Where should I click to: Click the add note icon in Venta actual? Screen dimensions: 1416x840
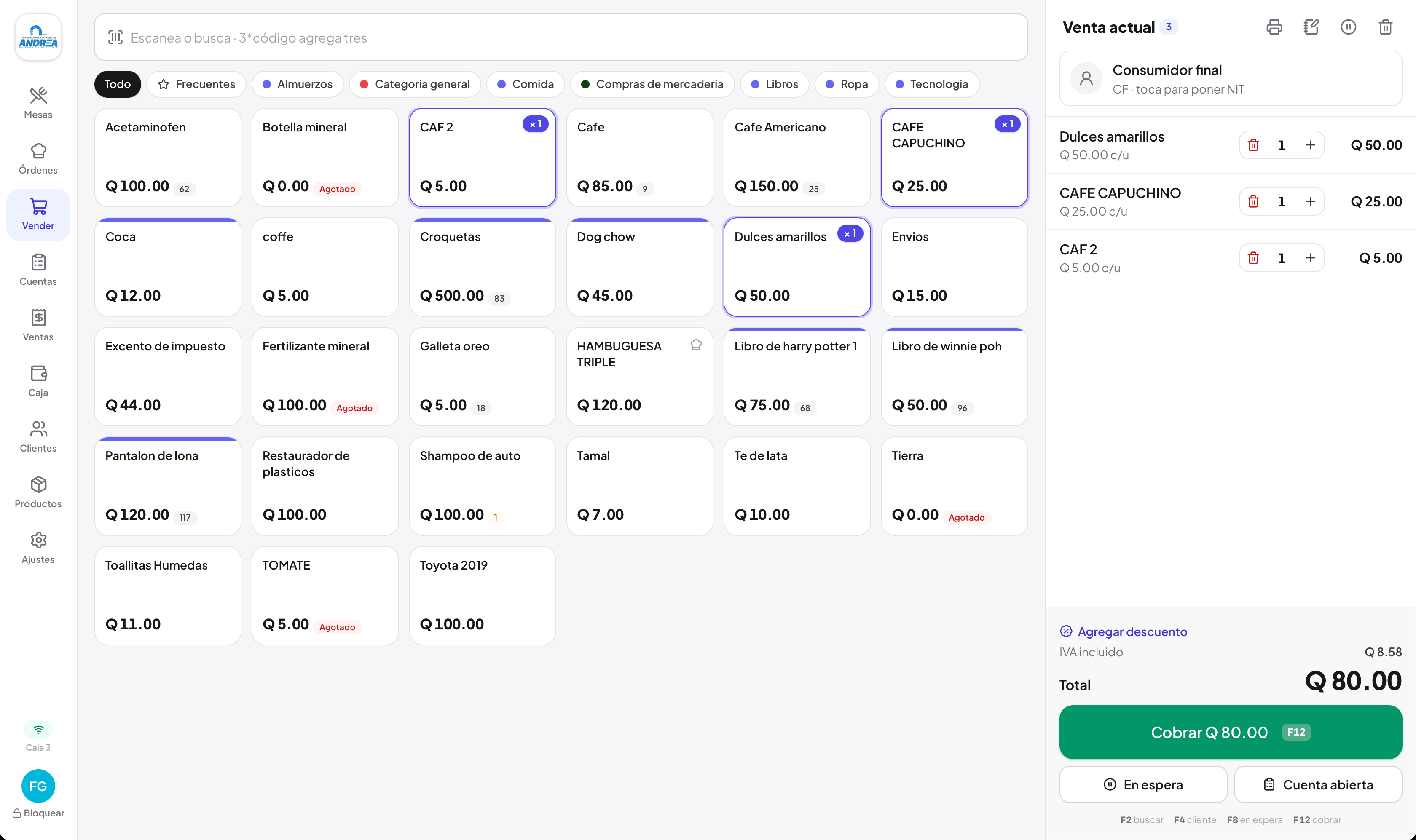coord(1311,27)
